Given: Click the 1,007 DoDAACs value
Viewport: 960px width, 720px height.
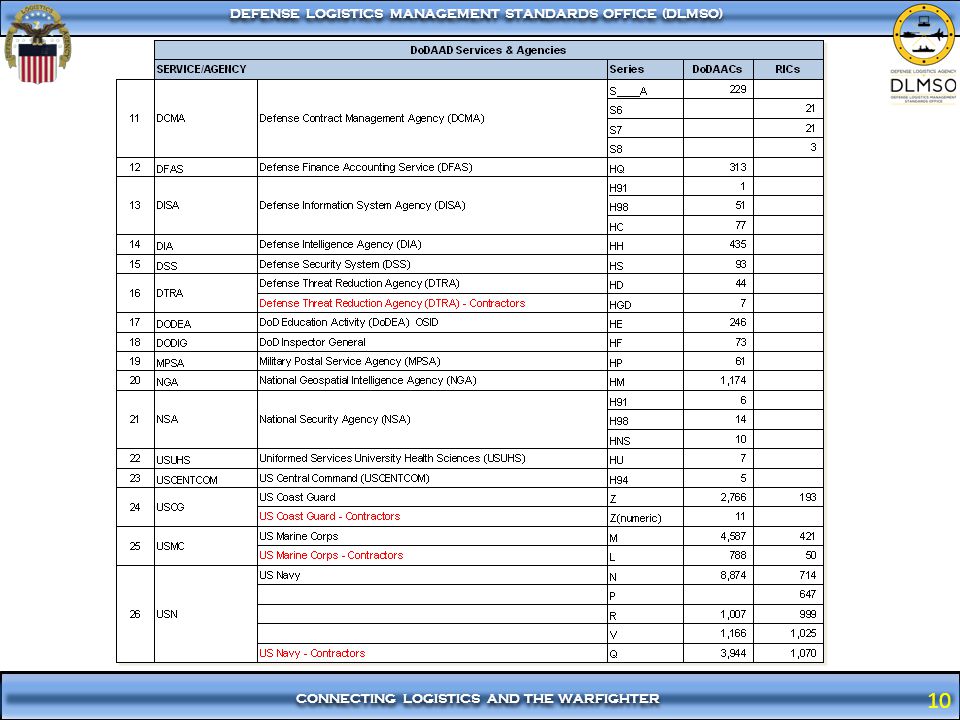Looking at the screenshot, I should coord(733,614).
